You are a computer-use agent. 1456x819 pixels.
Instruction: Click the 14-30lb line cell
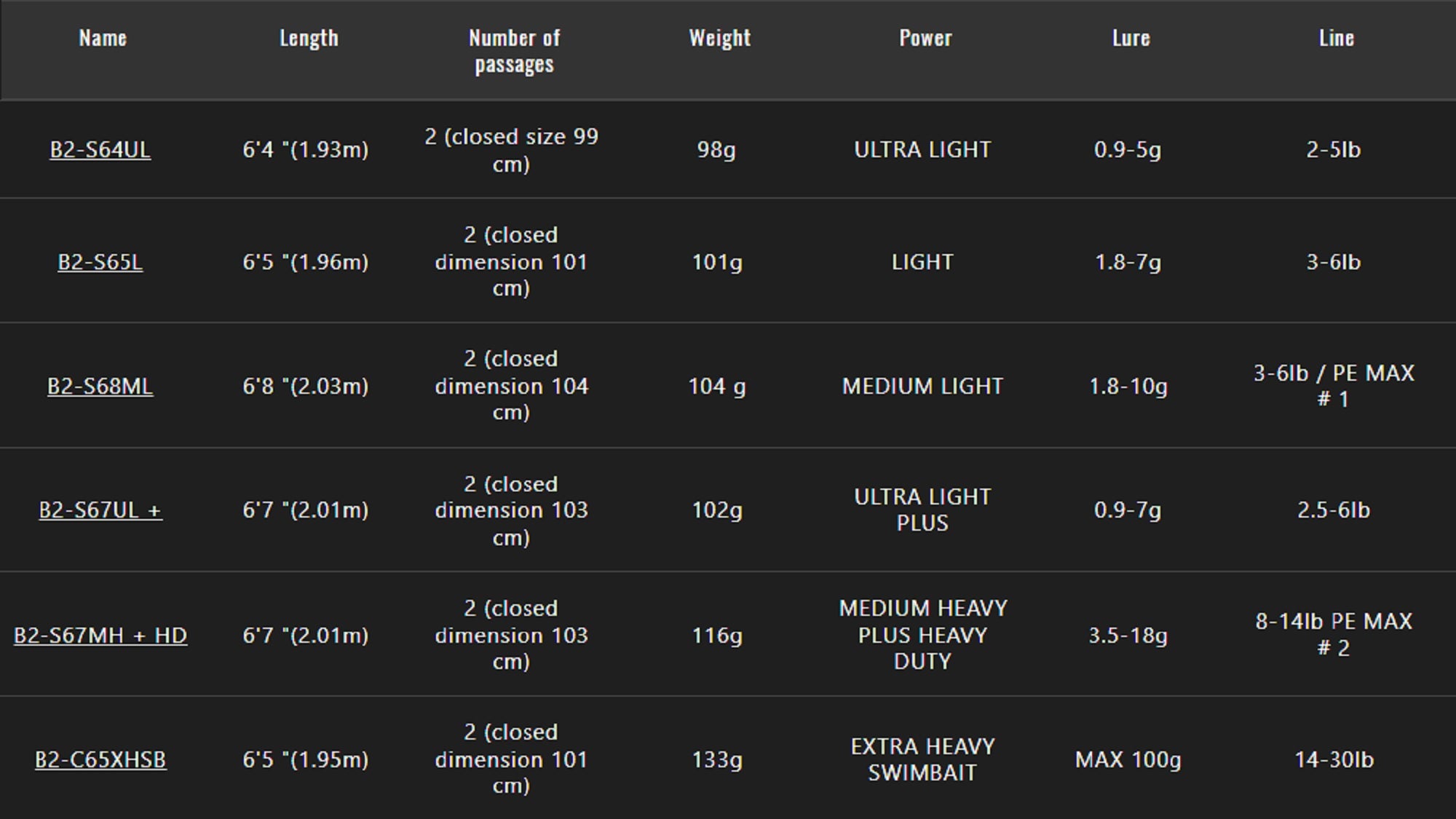point(1334,760)
